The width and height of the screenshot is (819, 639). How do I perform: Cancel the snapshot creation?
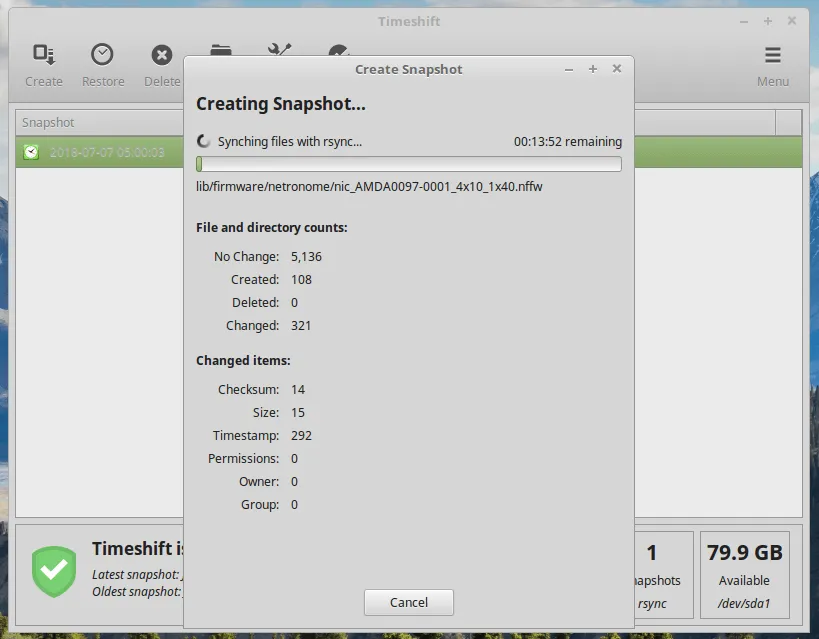tap(409, 602)
